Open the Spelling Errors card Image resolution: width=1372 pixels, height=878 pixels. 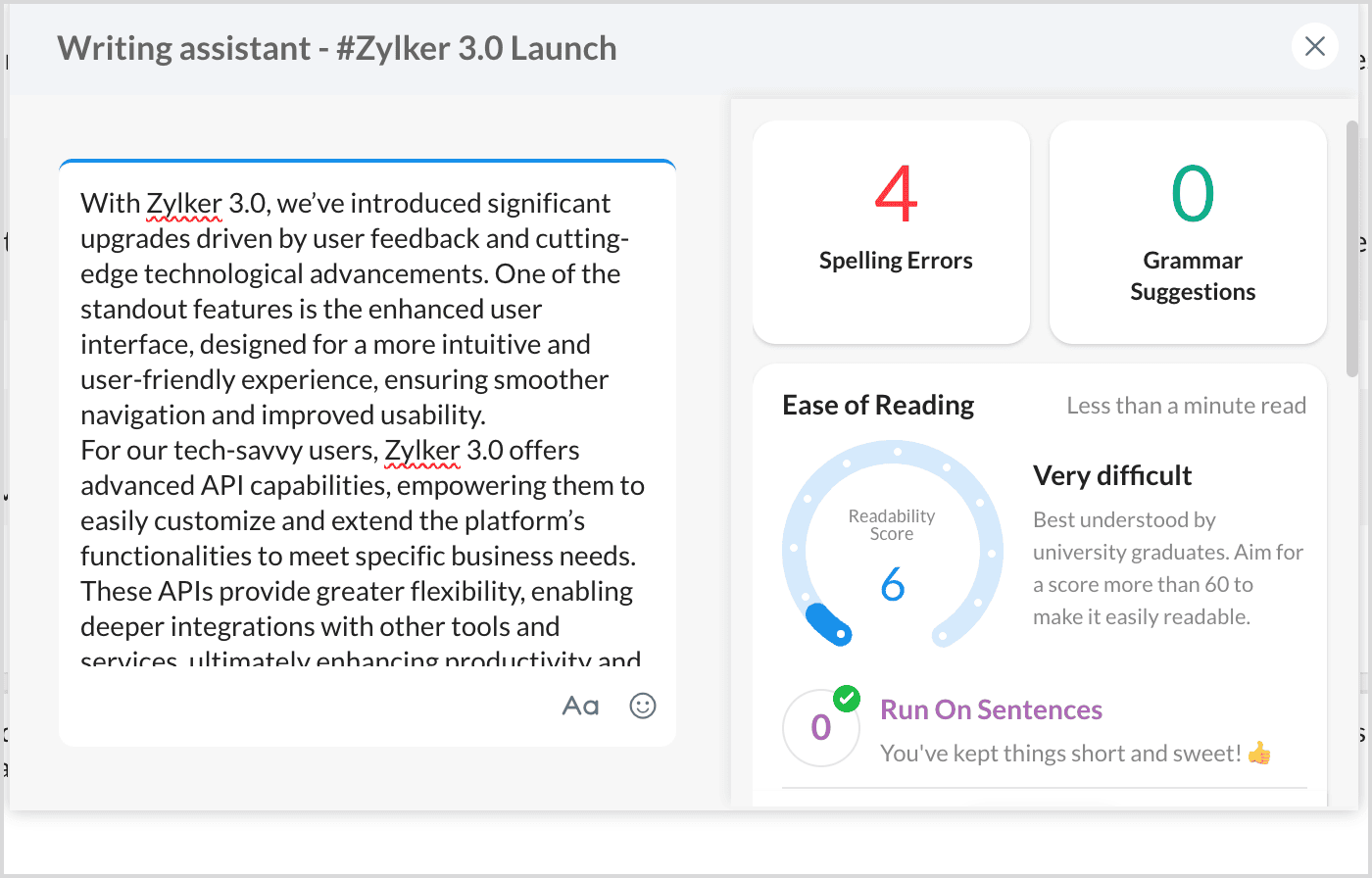coord(892,232)
